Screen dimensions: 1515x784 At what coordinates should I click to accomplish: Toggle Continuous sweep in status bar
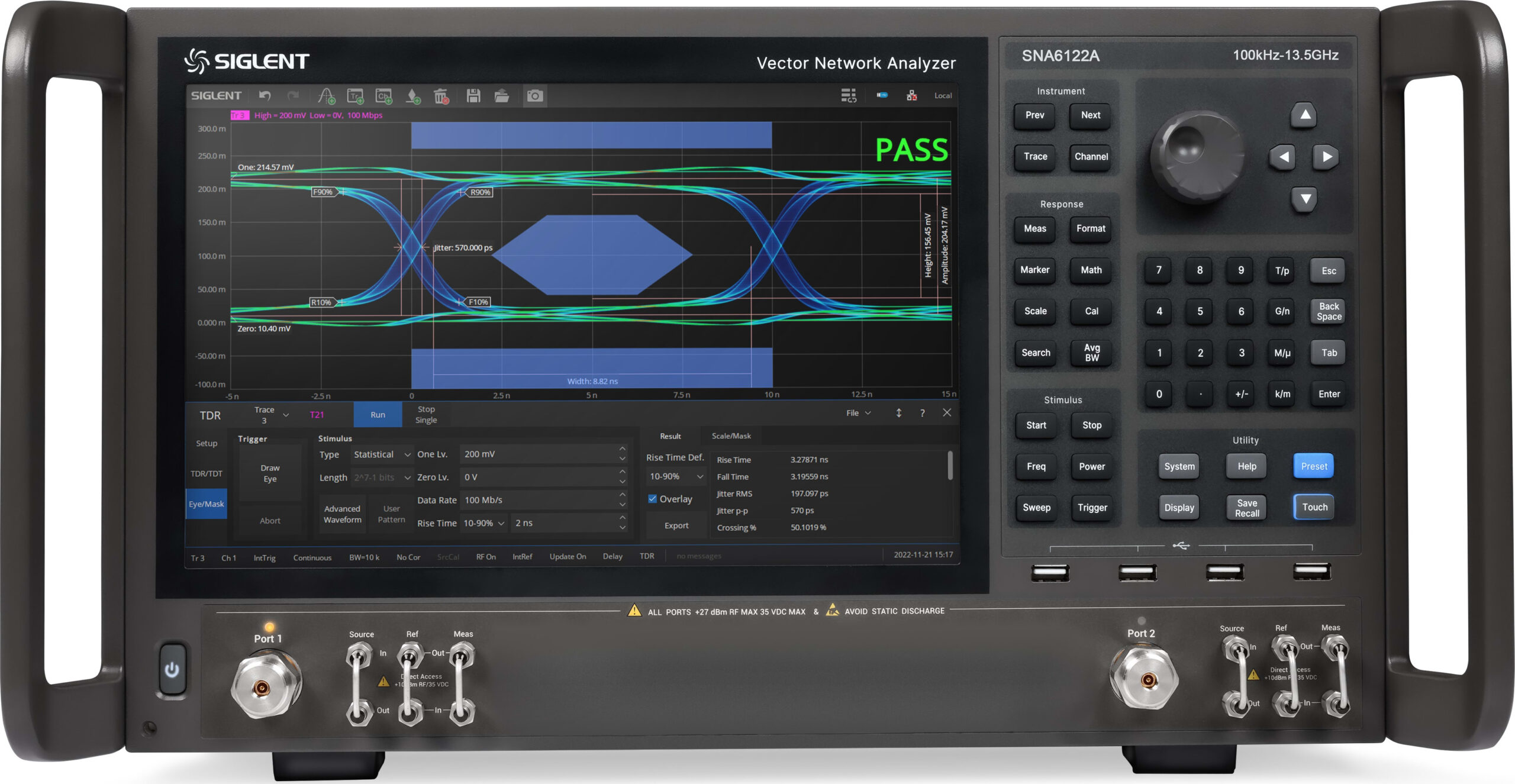point(312,557)
